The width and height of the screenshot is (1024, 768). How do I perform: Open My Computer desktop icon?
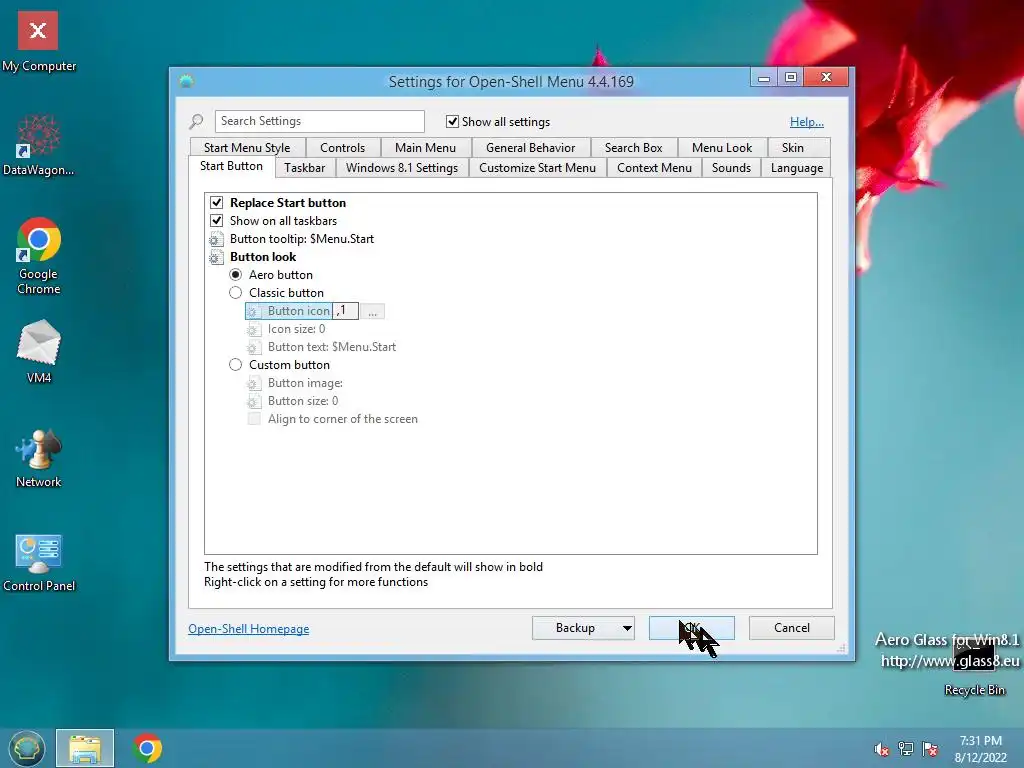[x=38, y=40]
